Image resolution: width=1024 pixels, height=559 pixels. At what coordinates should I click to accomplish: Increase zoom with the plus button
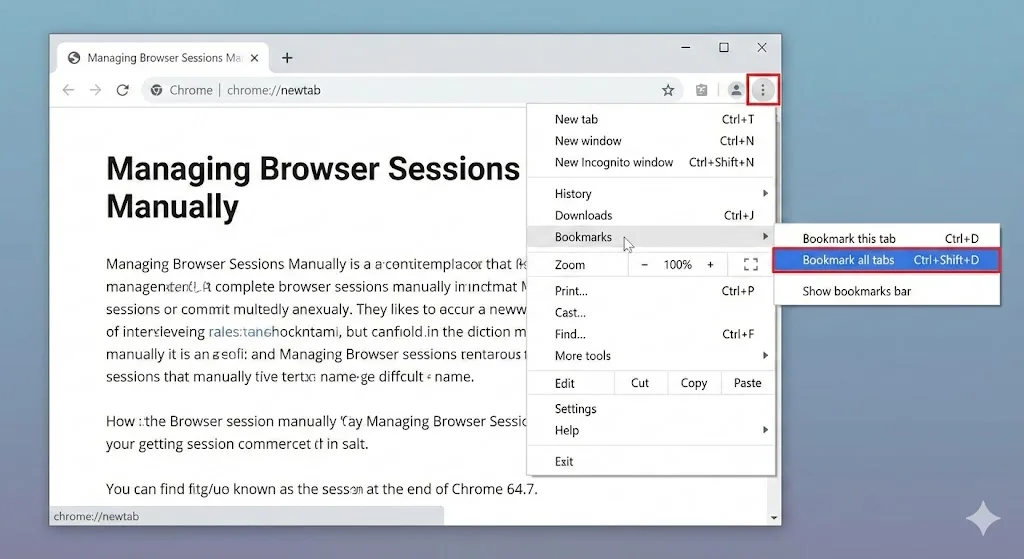point(711,264)
